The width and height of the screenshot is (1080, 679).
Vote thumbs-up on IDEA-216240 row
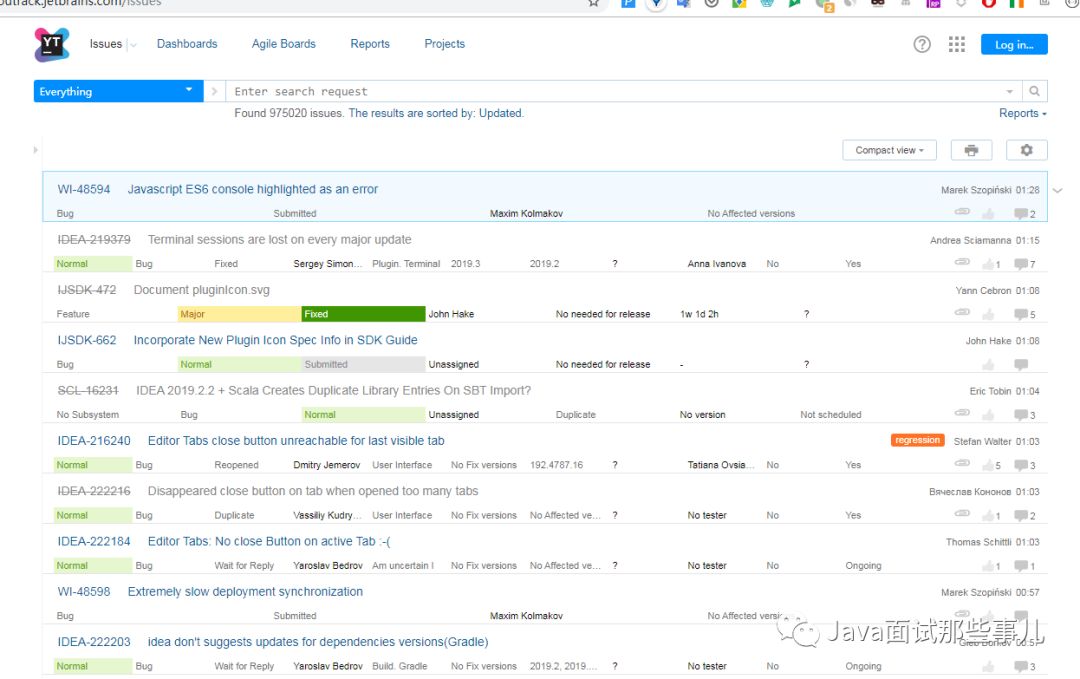[988, 465]
